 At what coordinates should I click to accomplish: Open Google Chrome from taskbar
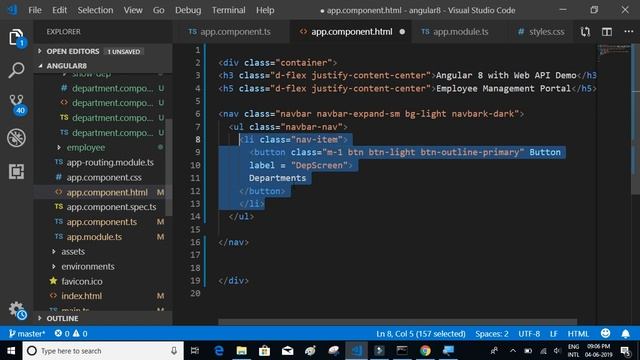tap(425, 351)
